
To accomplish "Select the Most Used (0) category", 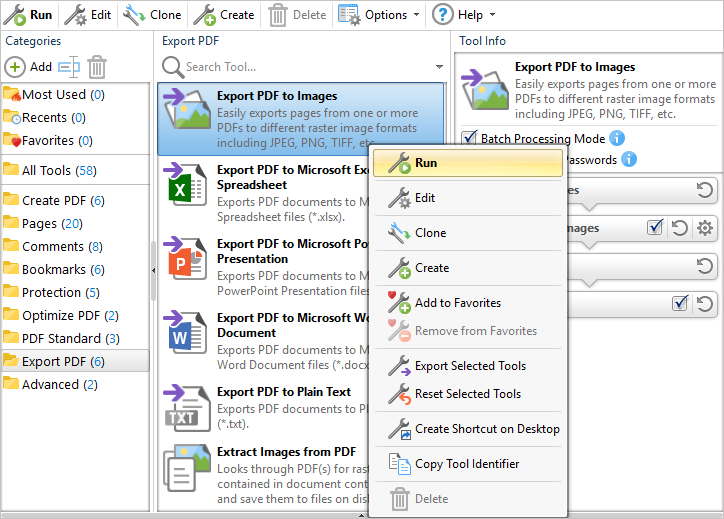I will pos(75,95).
